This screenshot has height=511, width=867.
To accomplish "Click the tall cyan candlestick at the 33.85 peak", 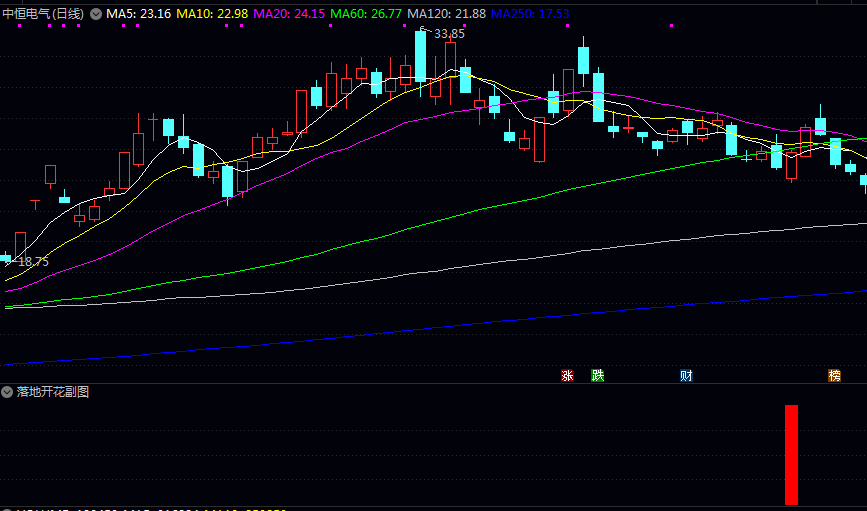I will click(421, 56).
